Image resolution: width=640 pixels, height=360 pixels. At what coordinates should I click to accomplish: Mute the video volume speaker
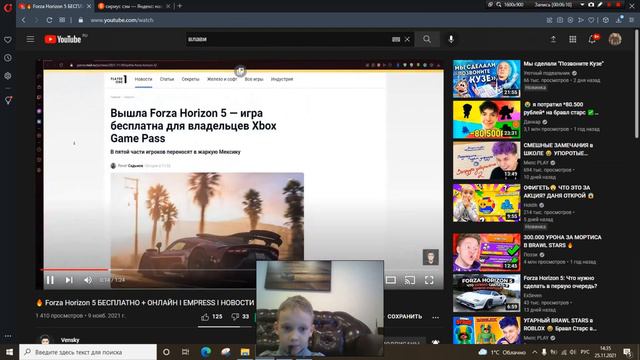(88, 280)
